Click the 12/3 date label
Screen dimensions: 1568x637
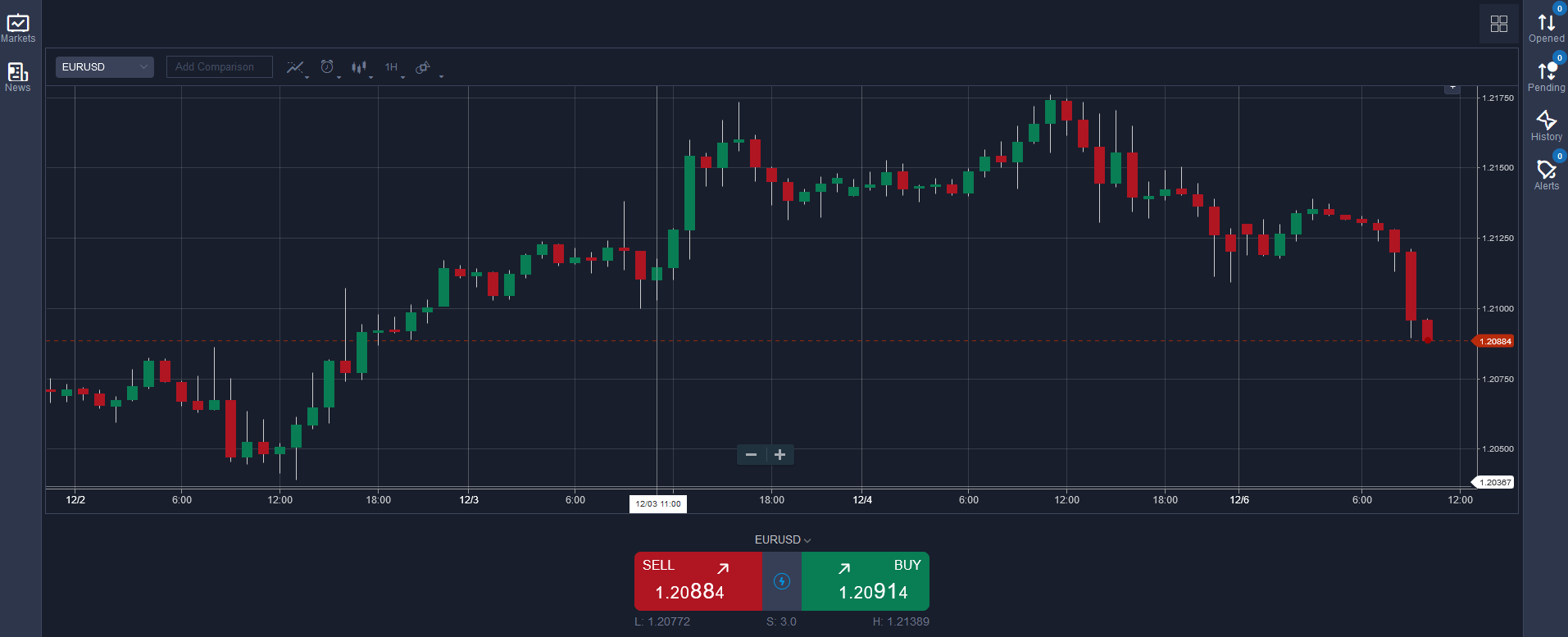(469, 499)
